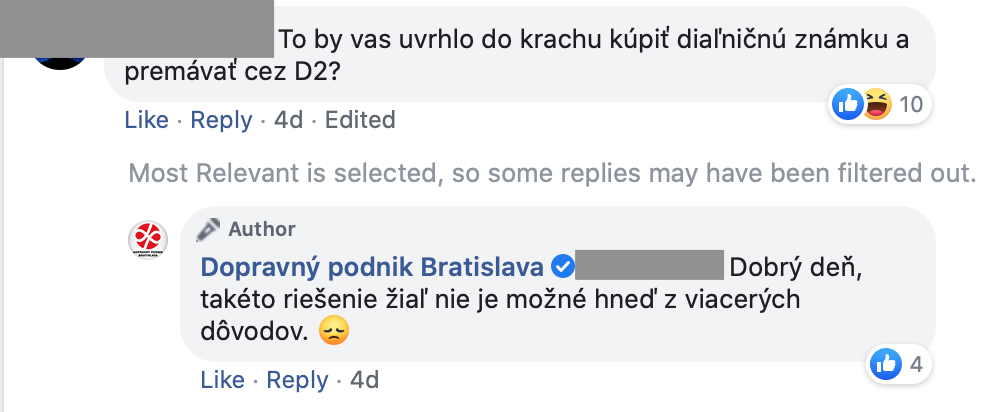Image resolution: width=1004 pixels, height=412 pixels.
Task: Click the 4d timestamp next to Edited
Action: 288,120
